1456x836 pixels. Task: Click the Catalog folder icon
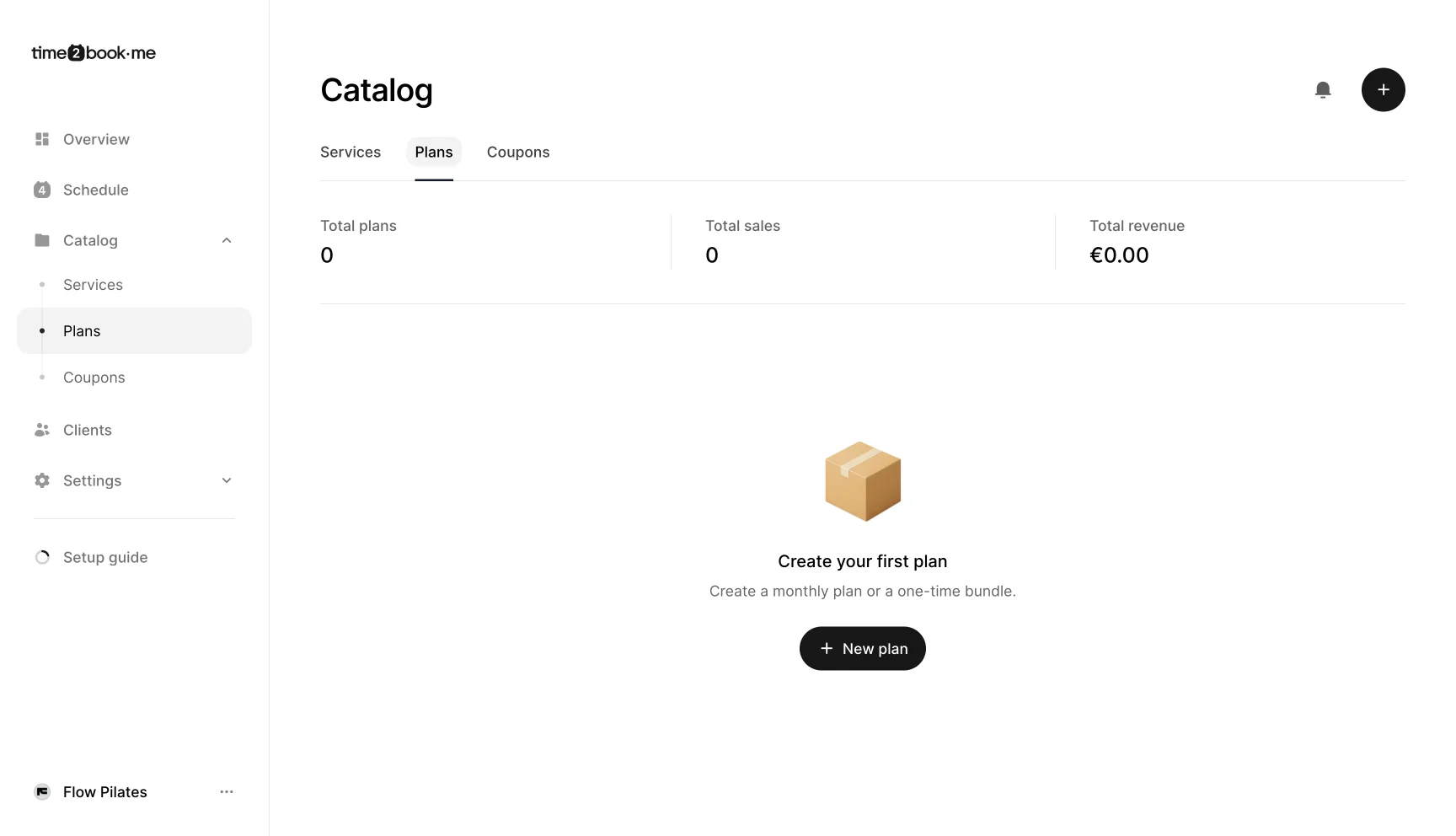[x=42, y=240]
